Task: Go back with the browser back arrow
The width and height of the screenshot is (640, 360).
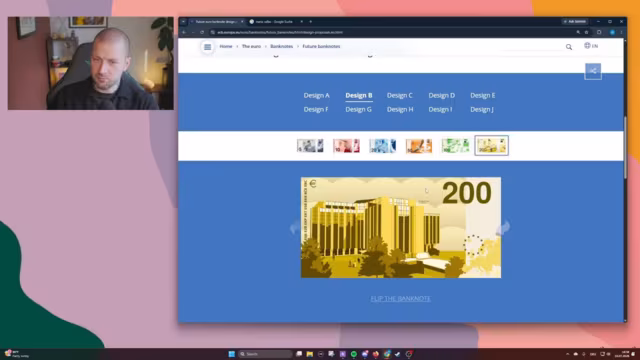Action: (184, 32)
